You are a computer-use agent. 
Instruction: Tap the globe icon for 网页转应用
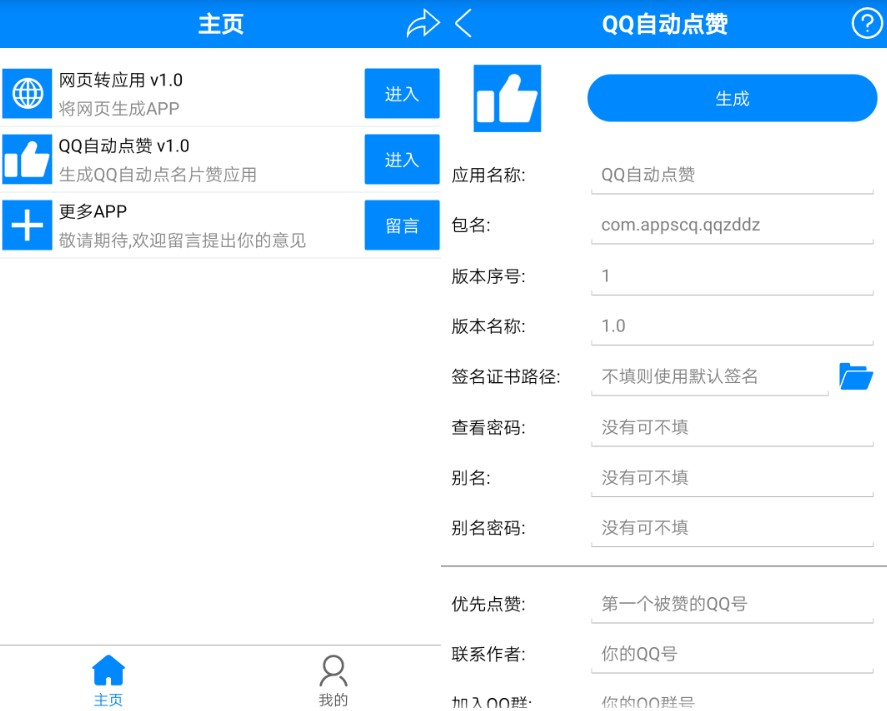pos(27,93)
